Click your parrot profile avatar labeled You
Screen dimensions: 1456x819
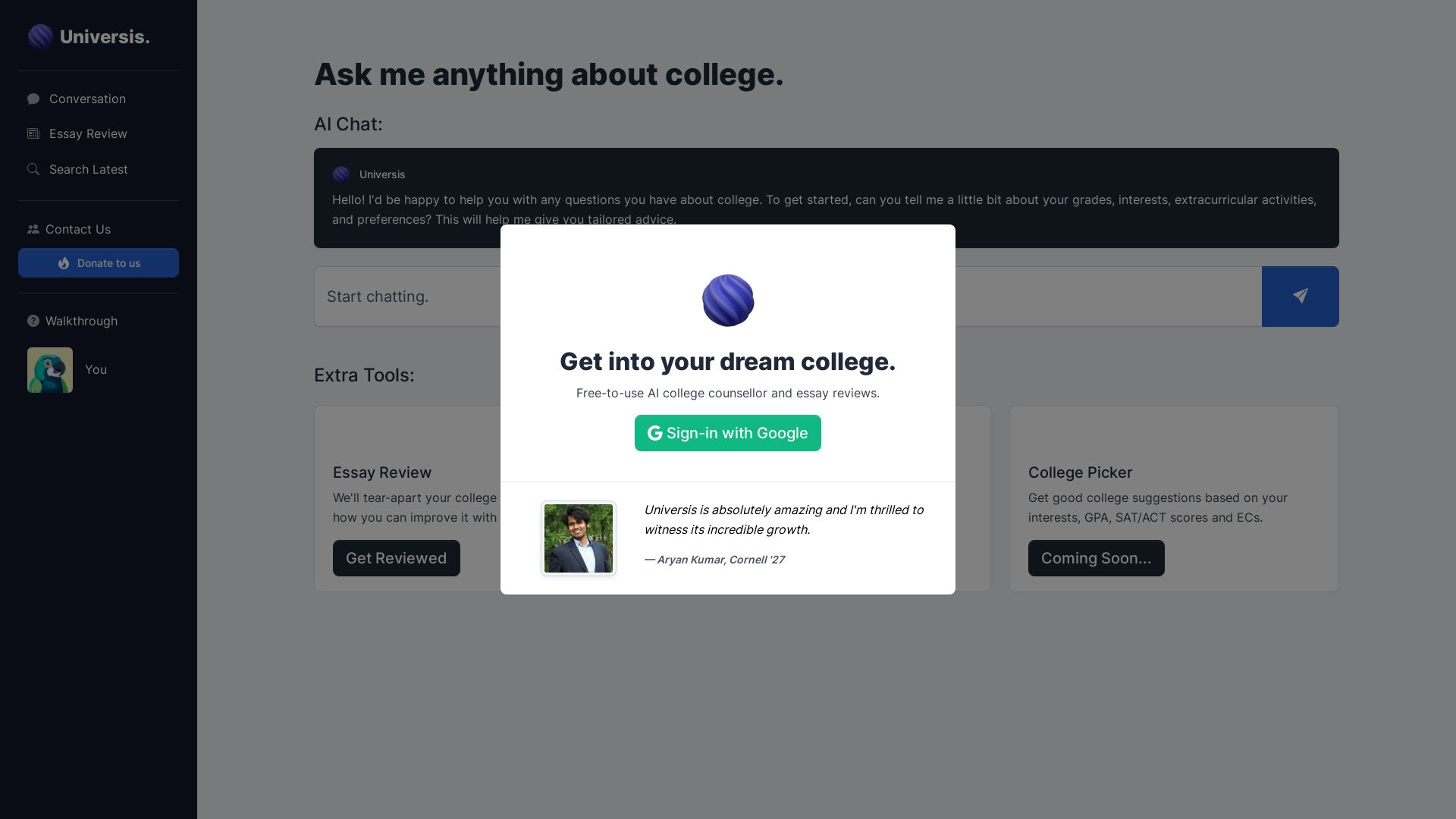click(x=50, y=370)
